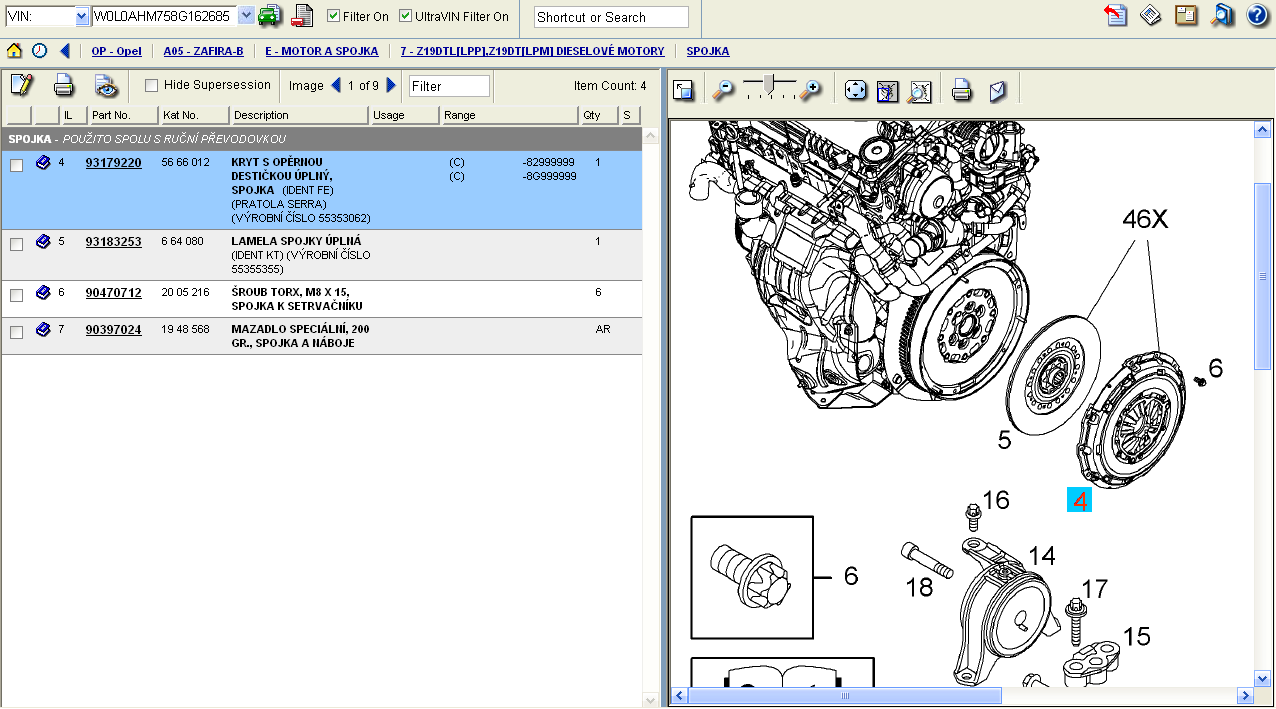Uncheck UltraVIN Filter On
The width and height of the screenshot is (1276, 709).
coord(406,16)
